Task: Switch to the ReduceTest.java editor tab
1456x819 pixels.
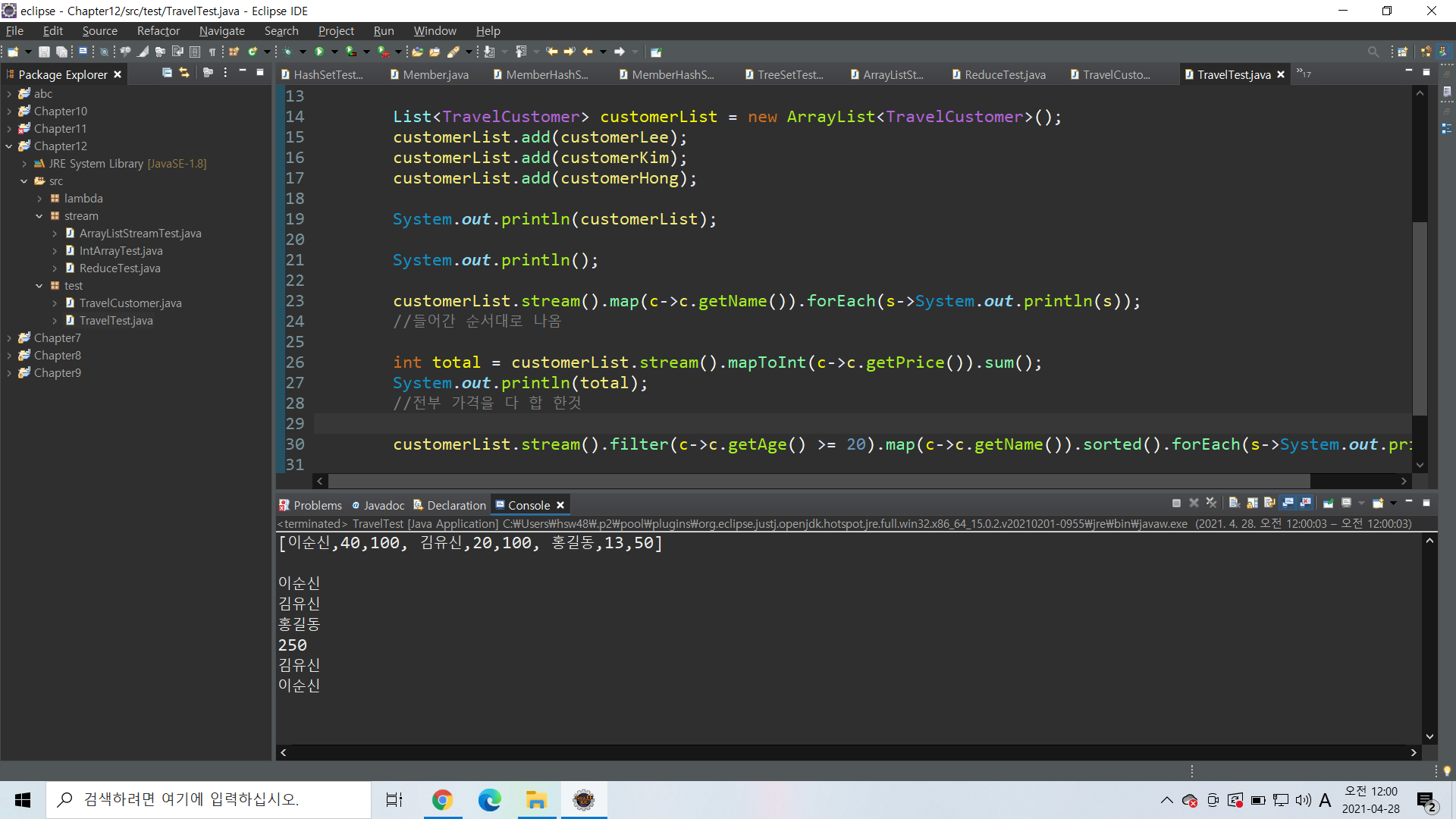Action: [x=1004, y=74]
